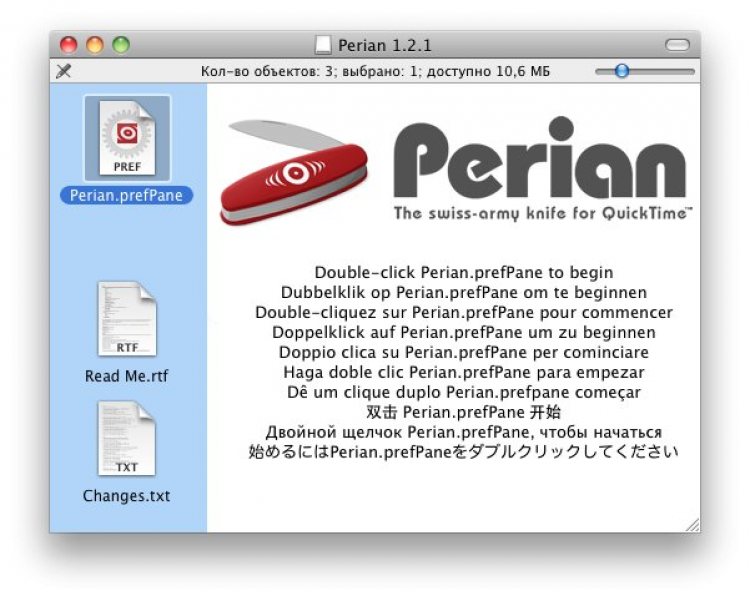750x601 pixels.
Task: Click the Perian.prefPane file name label
Action: pos(126,195)
